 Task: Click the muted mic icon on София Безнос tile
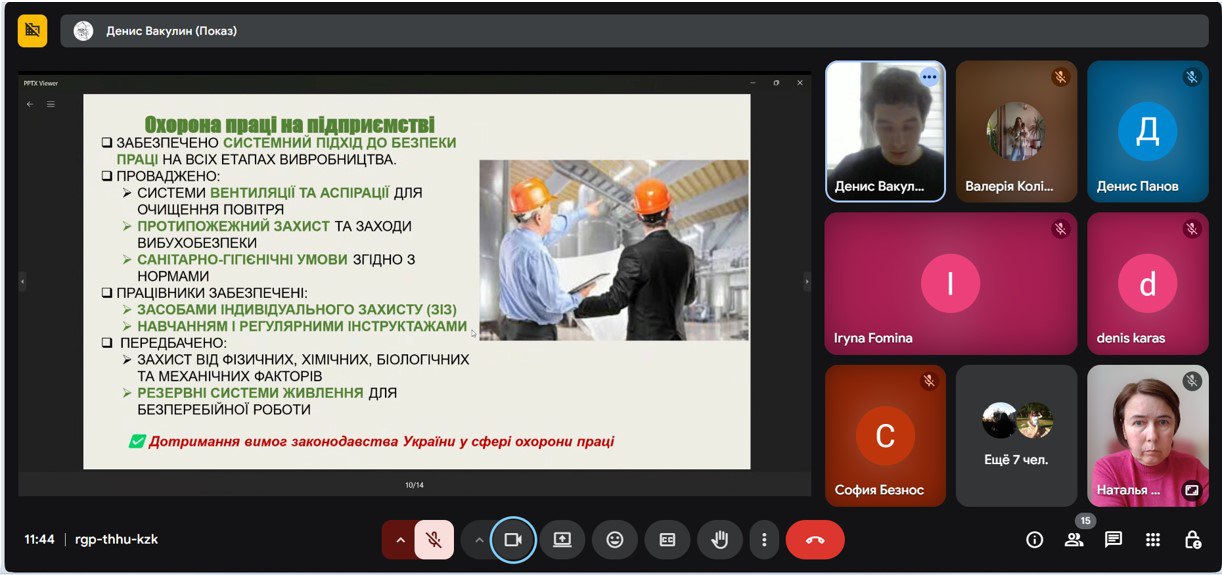929,381
